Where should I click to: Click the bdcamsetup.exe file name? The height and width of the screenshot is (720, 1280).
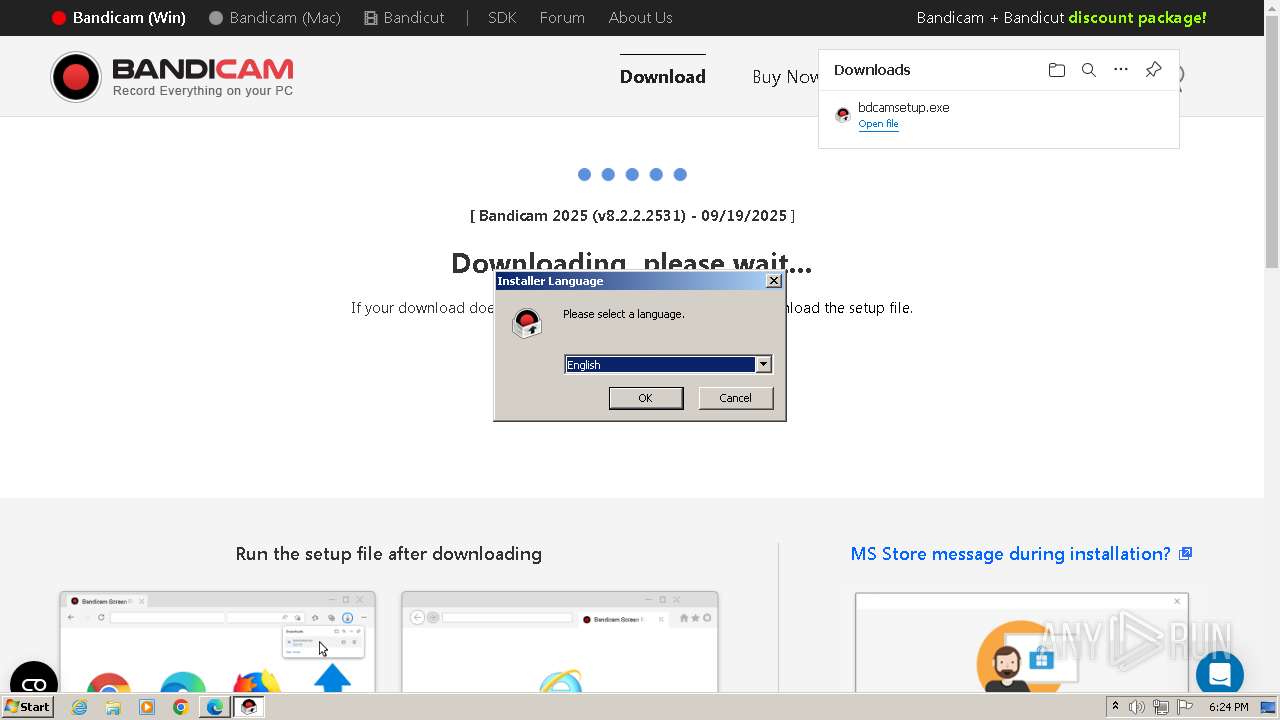(904, 107)
